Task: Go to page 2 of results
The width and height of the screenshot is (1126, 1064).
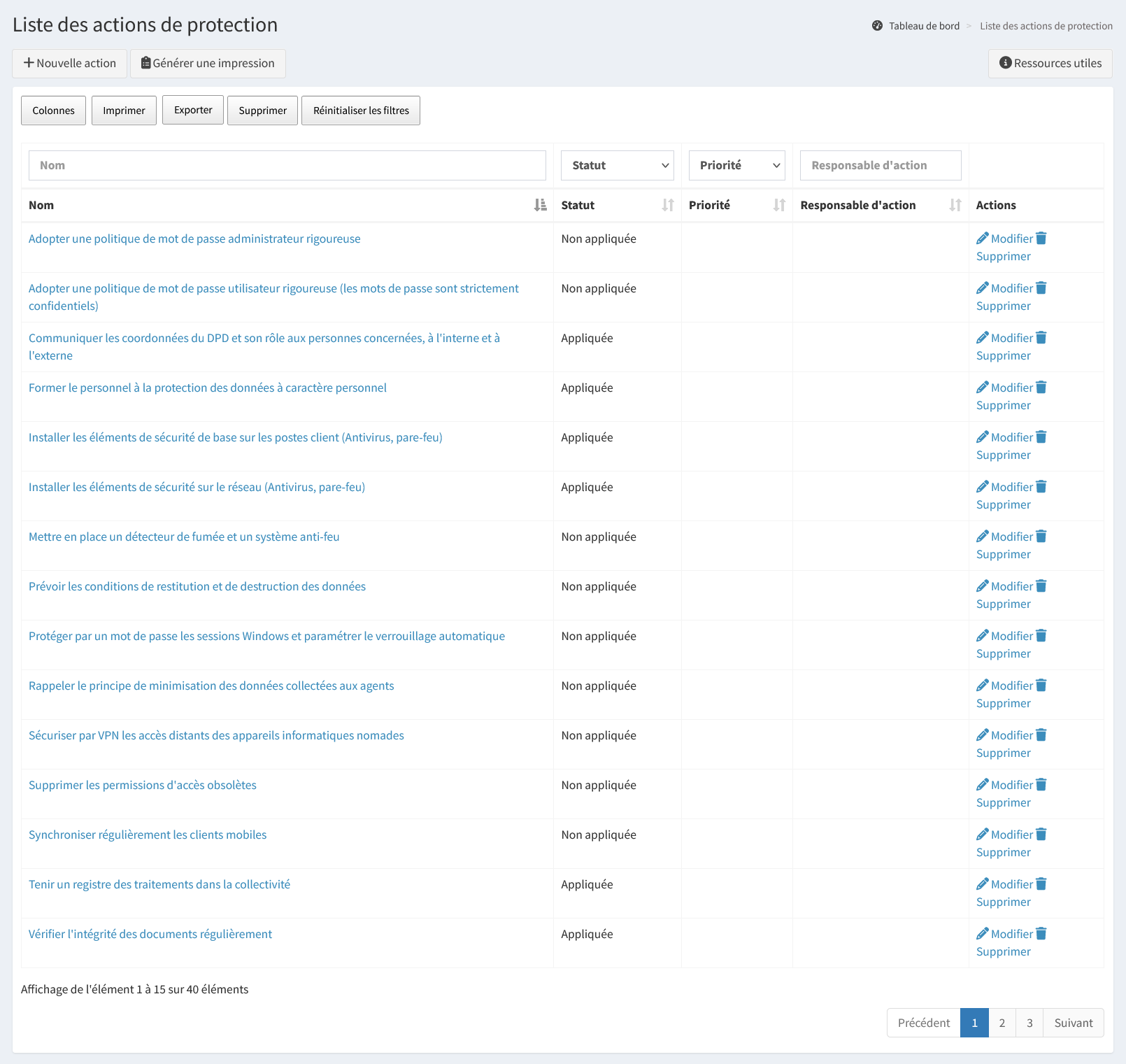Action: coord(1002,1023)
